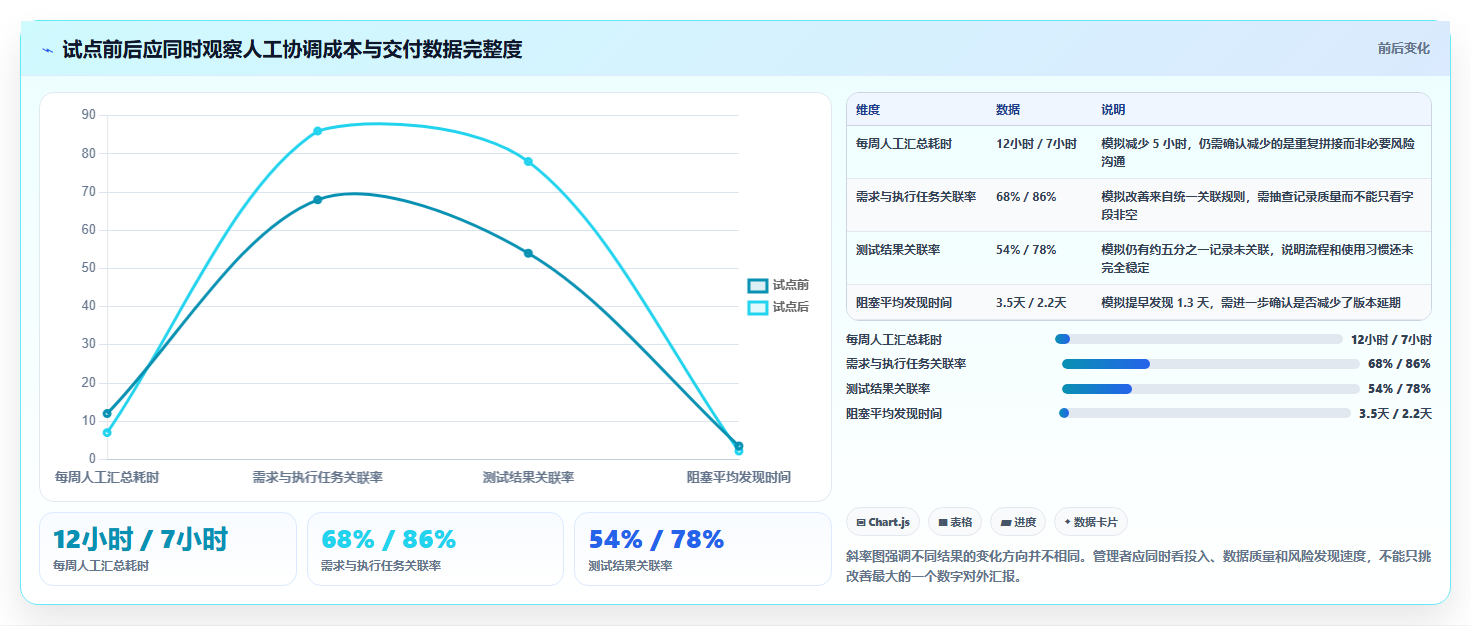
Task: Click the 进度 chip
Action: (x=1018, y=522)
